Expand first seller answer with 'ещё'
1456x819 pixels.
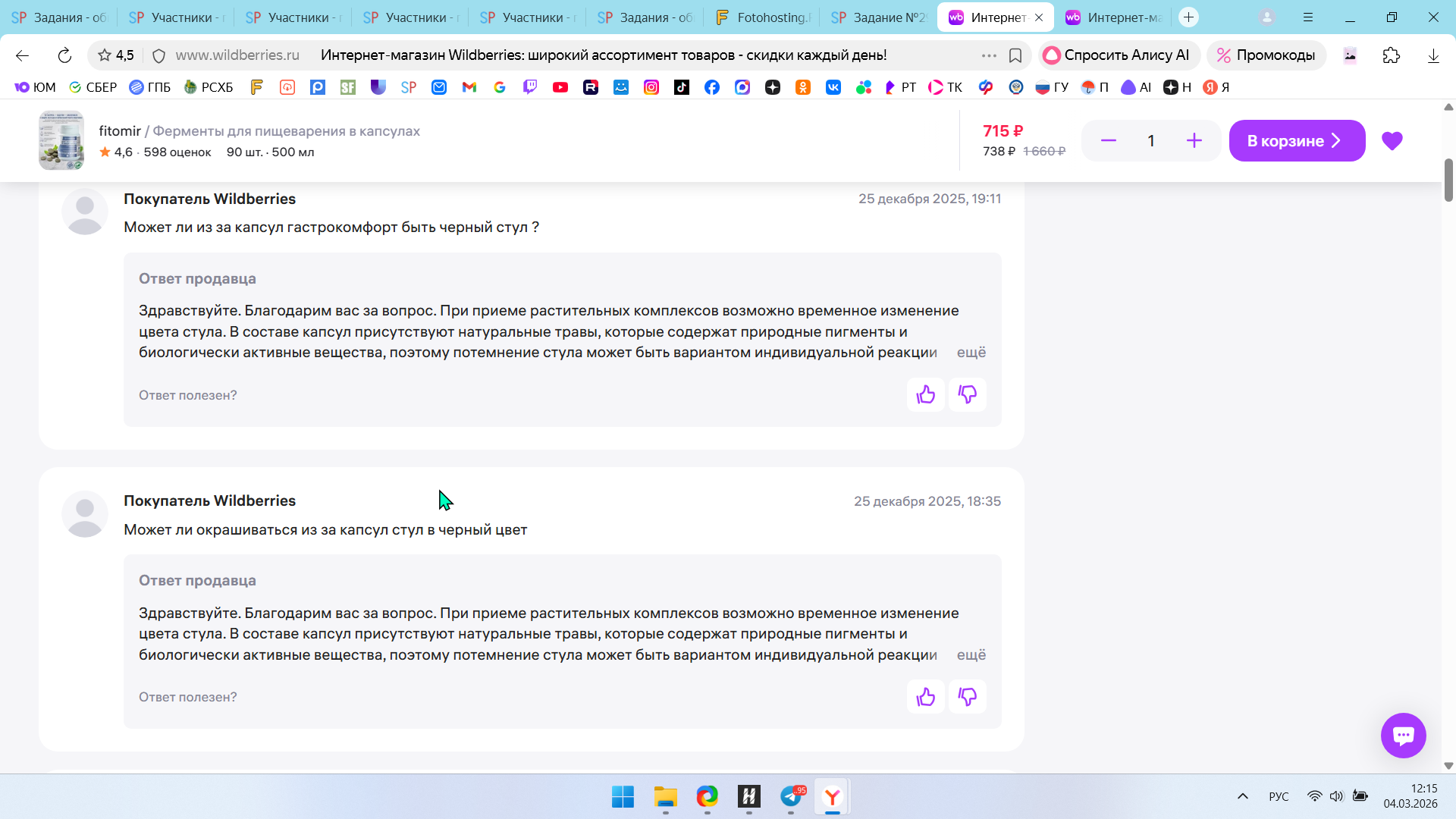pos(971,353)
